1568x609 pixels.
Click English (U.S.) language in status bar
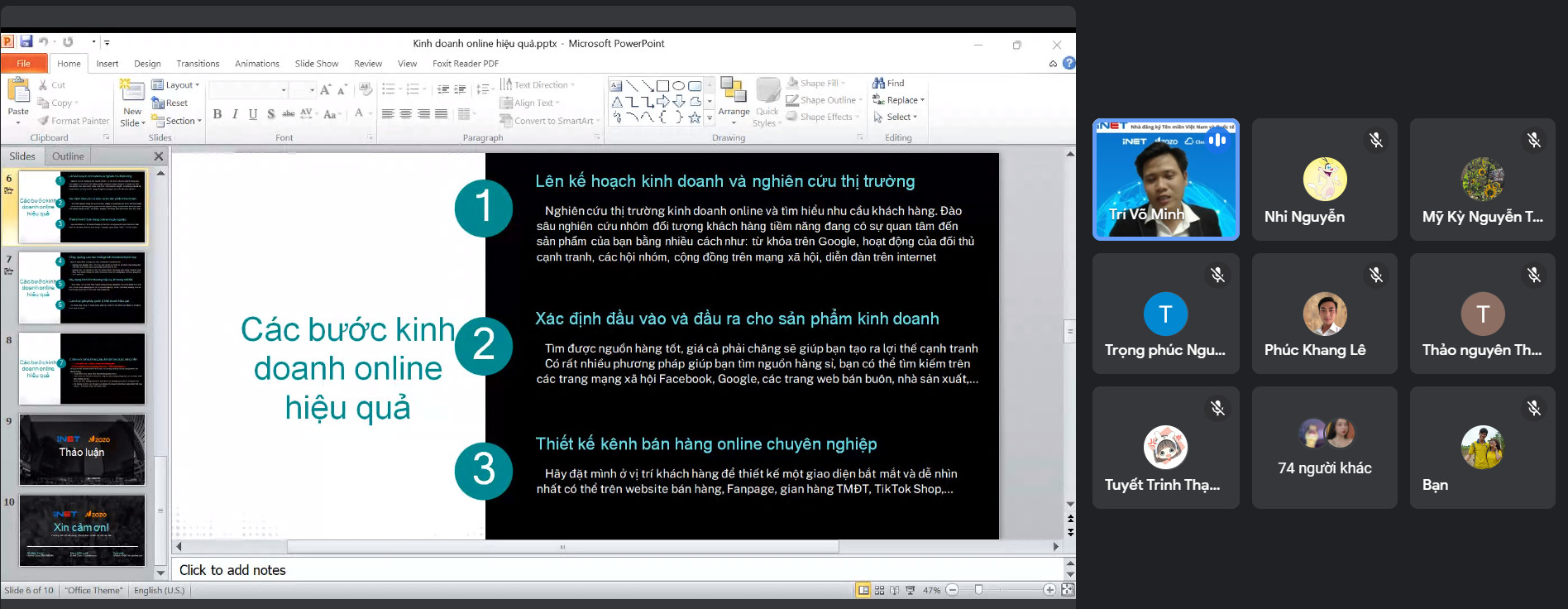(x=160, y=591)
